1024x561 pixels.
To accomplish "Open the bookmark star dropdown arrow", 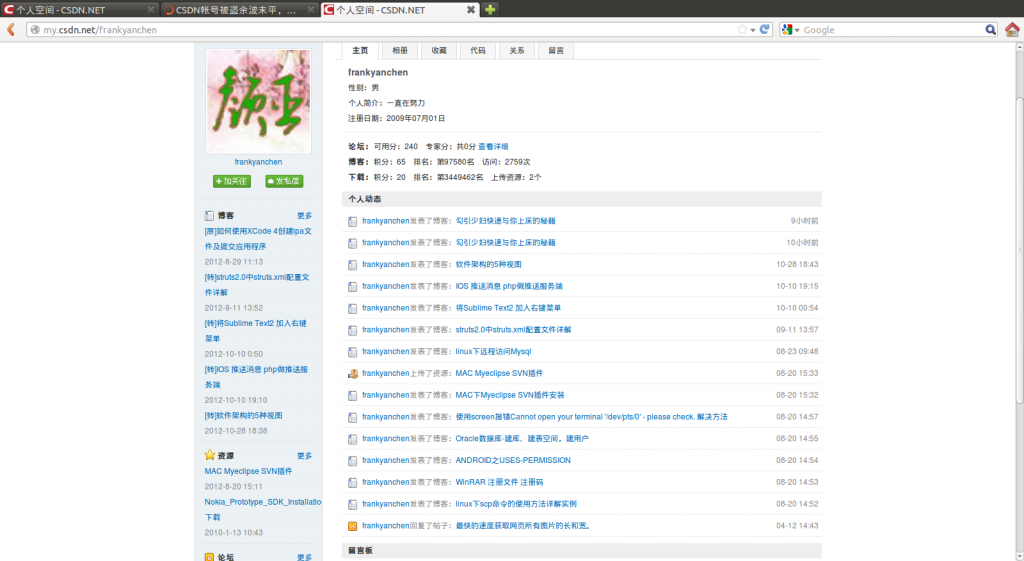I will (752, 30).
